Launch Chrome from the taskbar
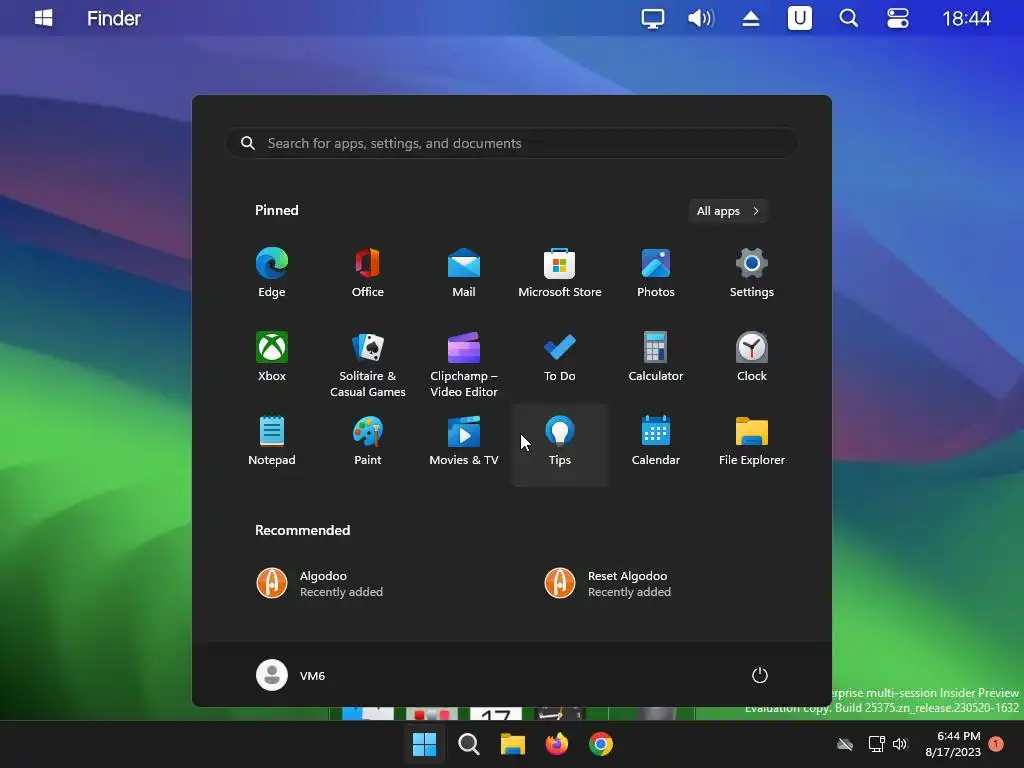Viewport: 1024px width, 768px height. [x=601, y=744]
